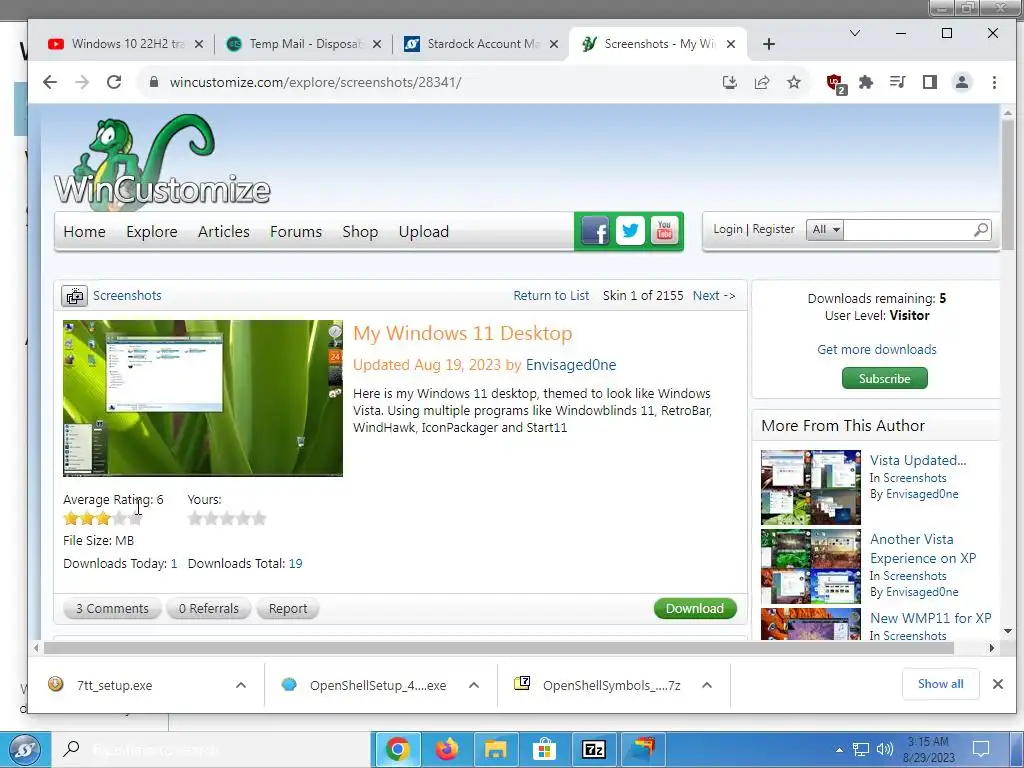Viewport: 1024px width, 768px height.
Task: Click the horizontal page scrollbar
Action: click(498, 648)
